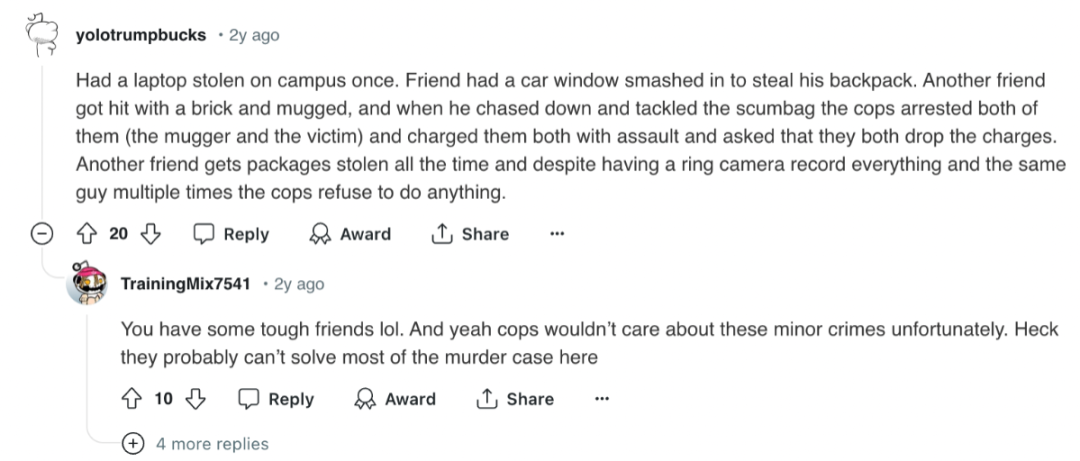1080x461 pixels.
Task: Give Award to yolotrumpbucks' comment
Action: (351, 234)
